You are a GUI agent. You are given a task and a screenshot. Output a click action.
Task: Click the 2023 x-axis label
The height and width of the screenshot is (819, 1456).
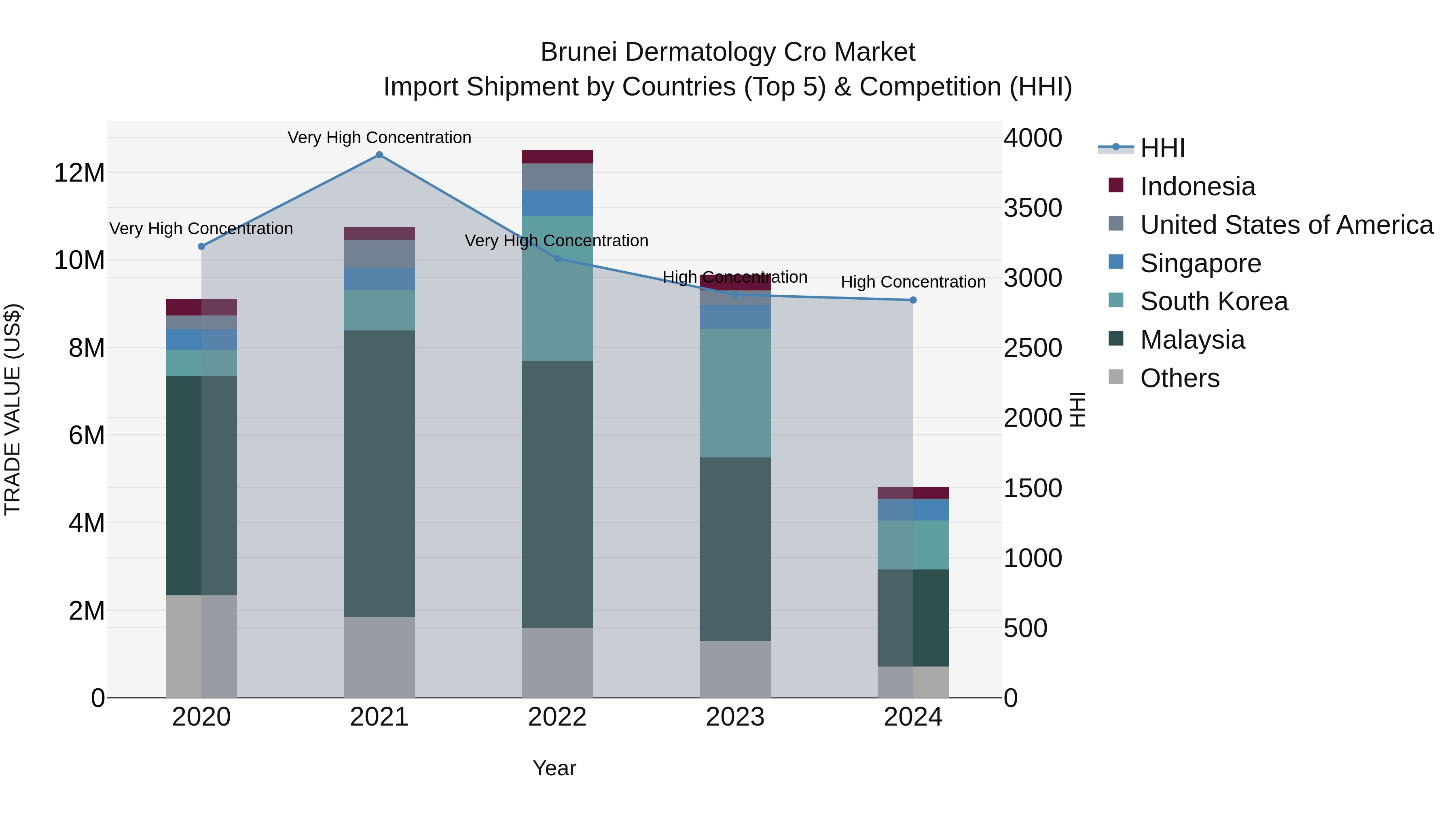point(735,717)
